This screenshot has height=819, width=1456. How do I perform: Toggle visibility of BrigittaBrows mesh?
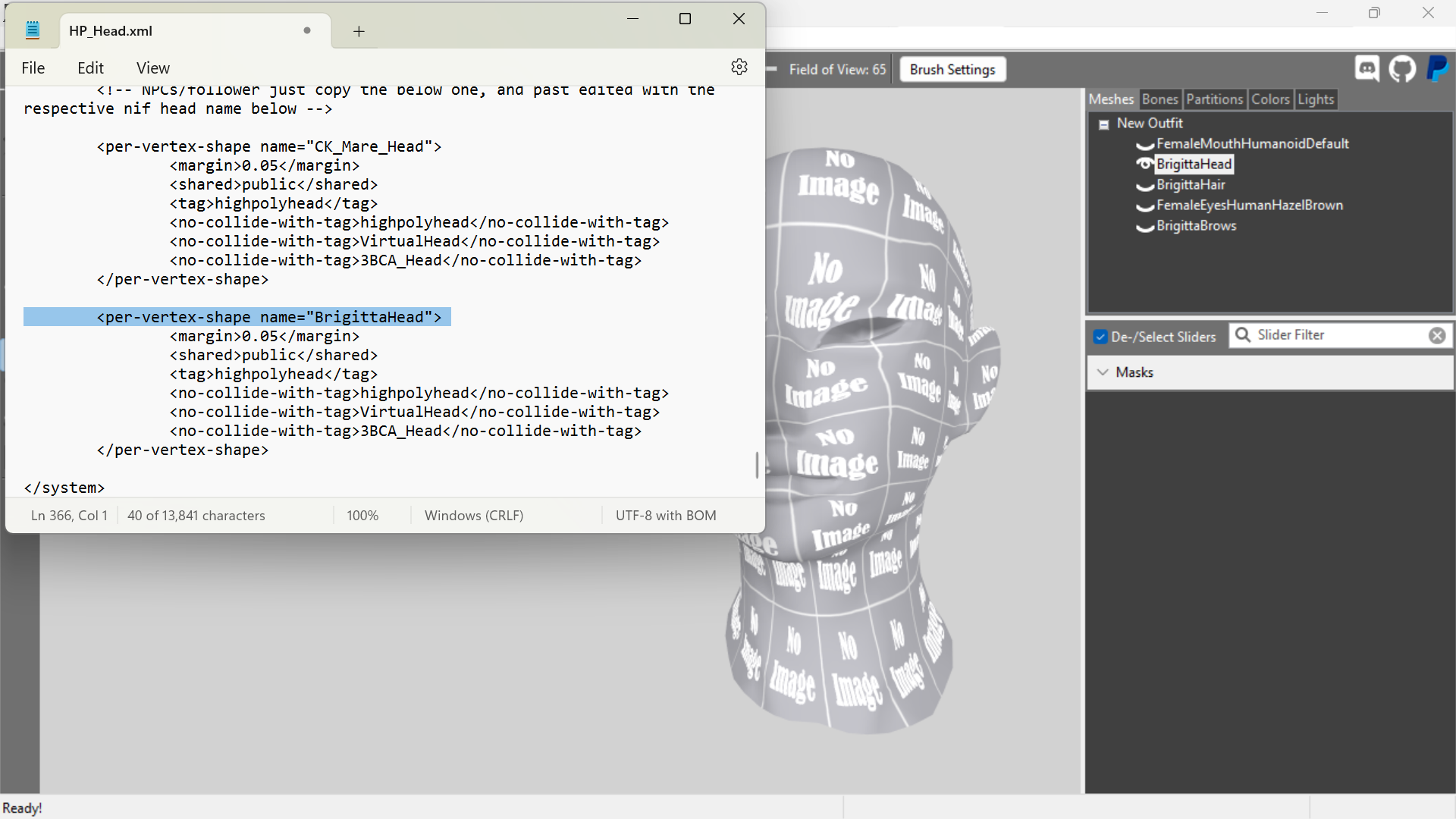tap(1144, 227)
